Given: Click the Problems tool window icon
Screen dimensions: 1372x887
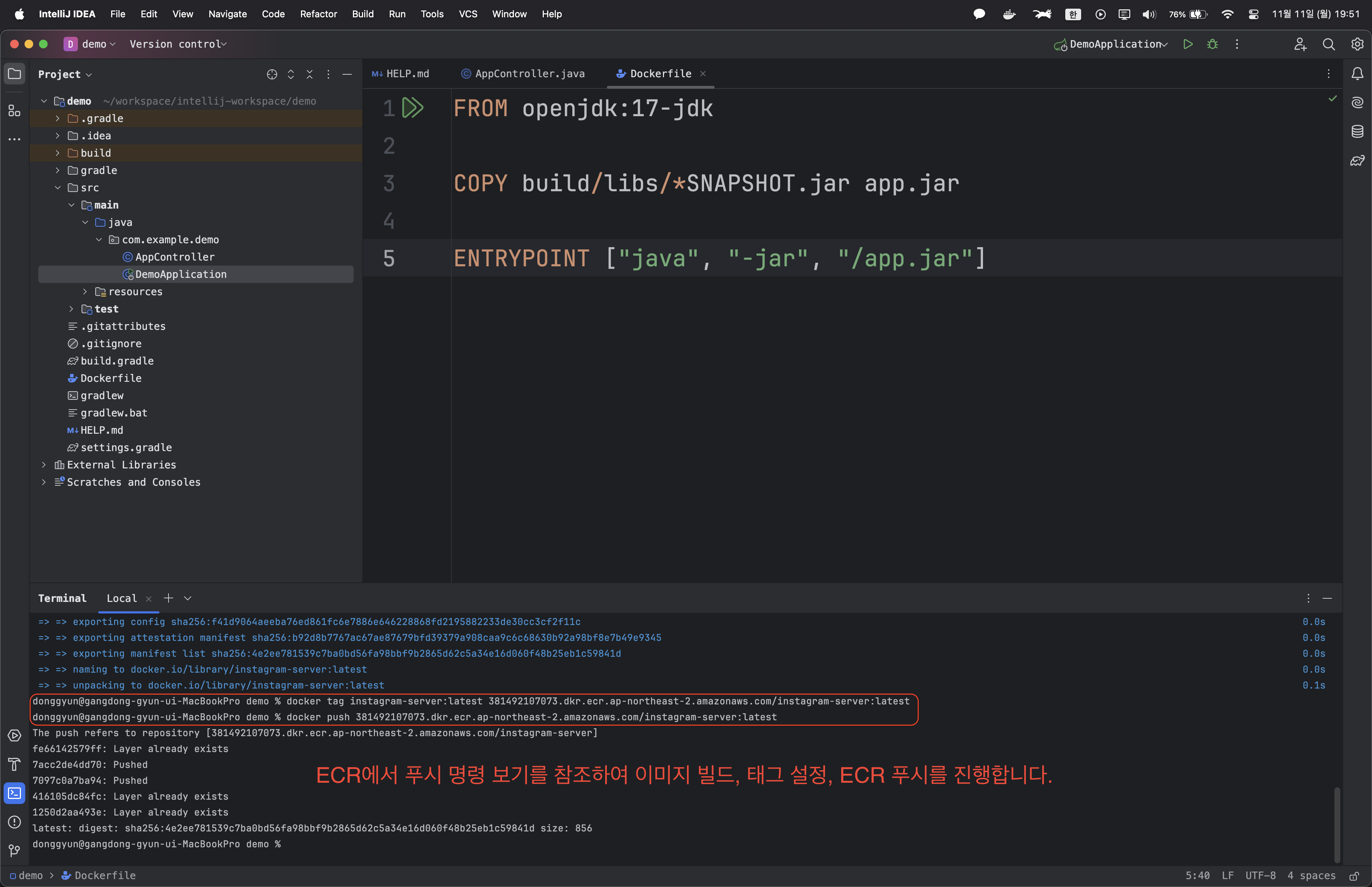Looking at the screenshot, I should 14,822.
